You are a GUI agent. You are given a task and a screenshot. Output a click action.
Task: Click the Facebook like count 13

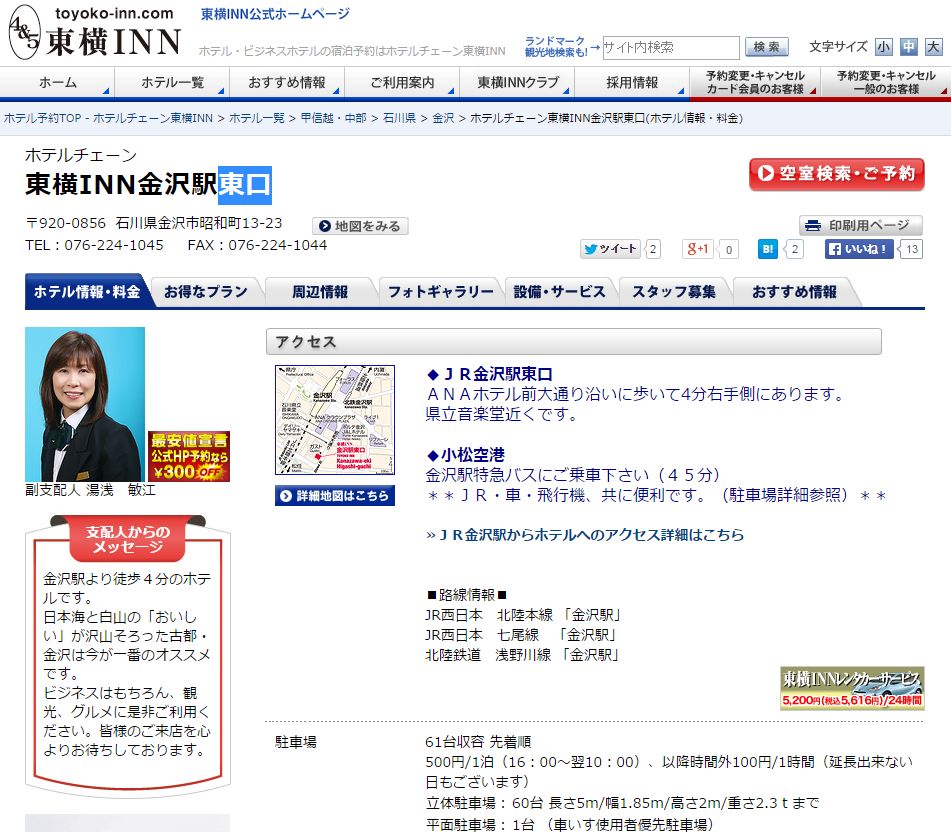912,249
